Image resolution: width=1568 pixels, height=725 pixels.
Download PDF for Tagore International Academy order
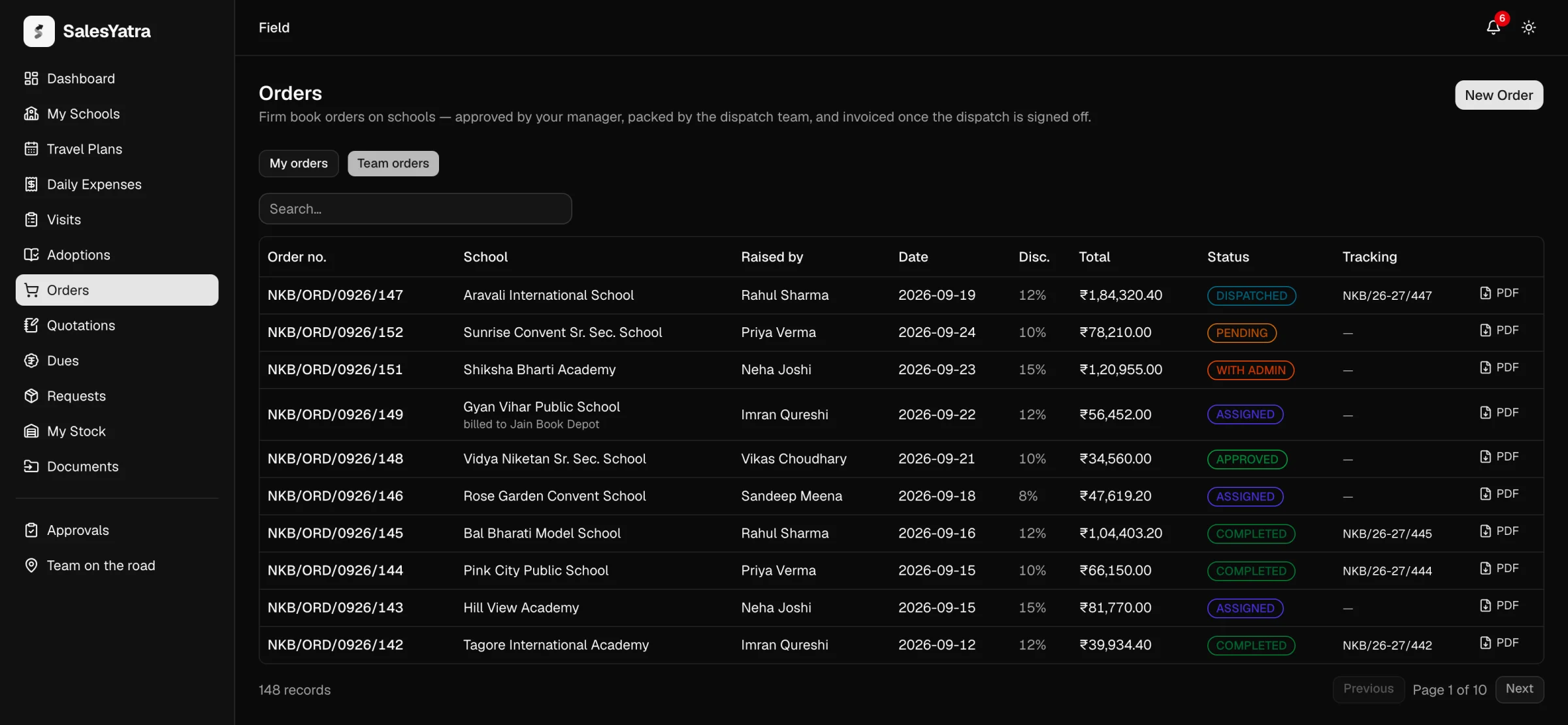(1499, 643)
